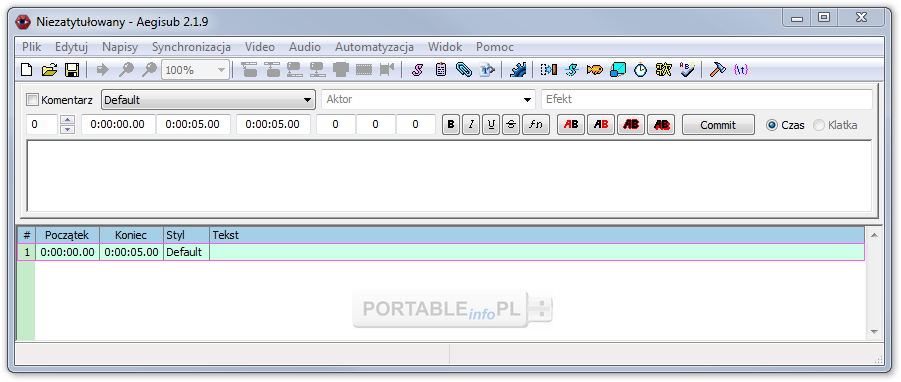Viewport: 901px width, 382px height.
Task: Select the Klatka radio button
Action: click(x=819, y=125)
